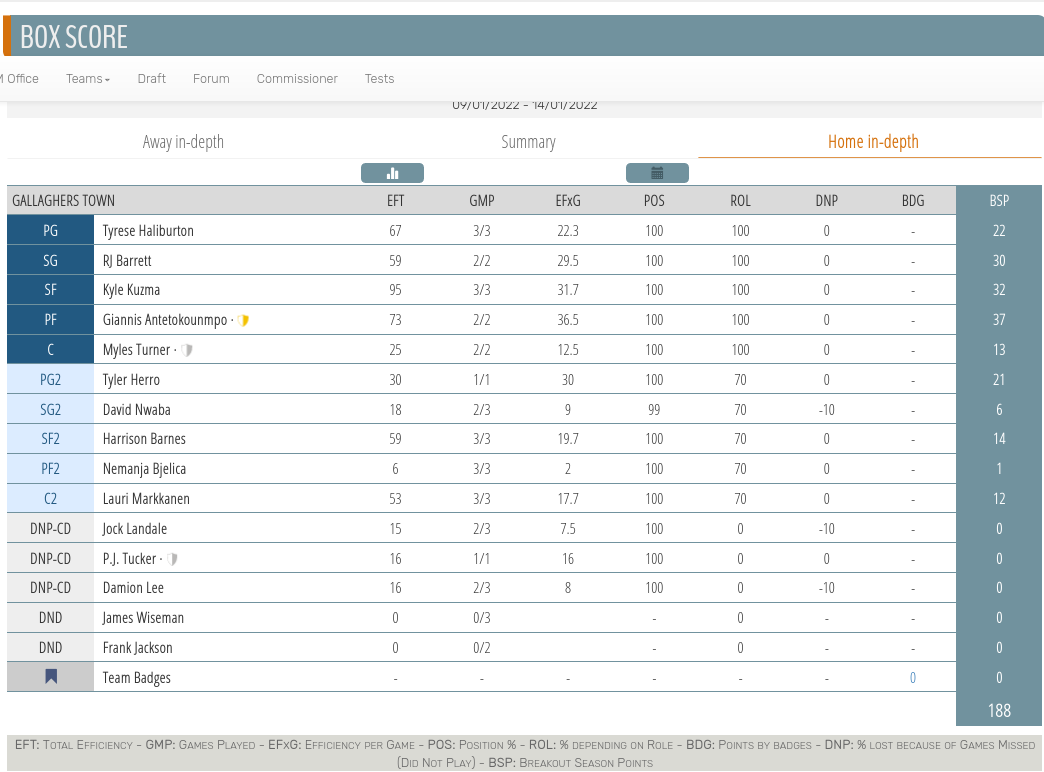Click the BDG column header

pyautogui.click(x=913, y=201)
